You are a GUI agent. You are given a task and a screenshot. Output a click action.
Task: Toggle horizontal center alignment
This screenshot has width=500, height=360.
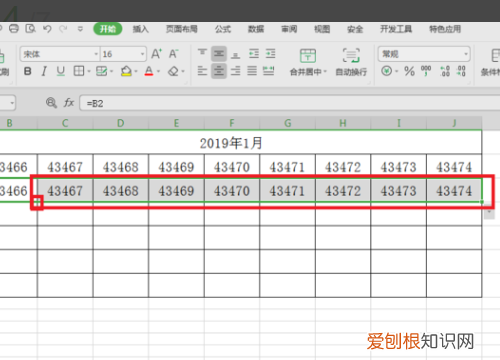point(219,71)
